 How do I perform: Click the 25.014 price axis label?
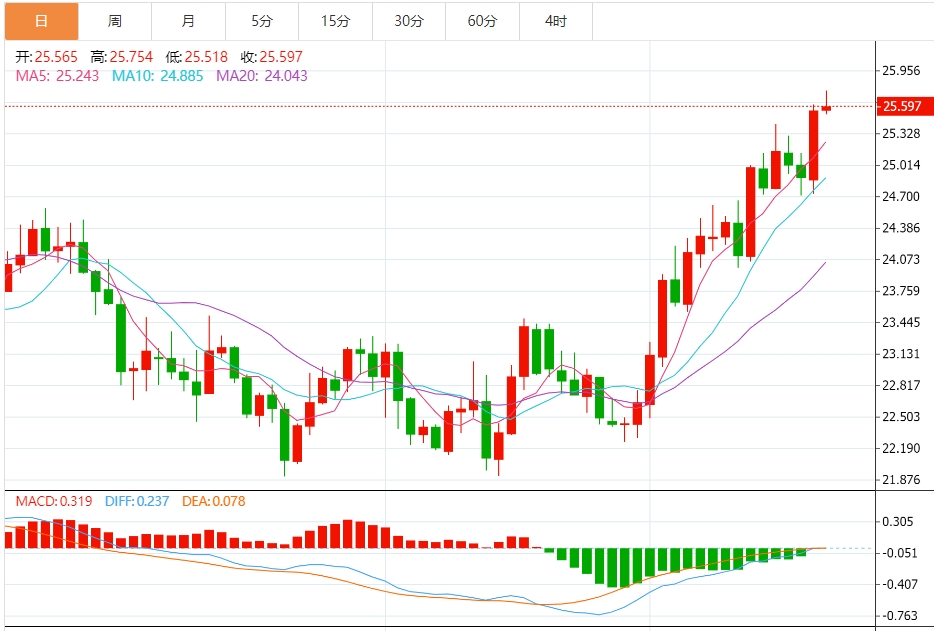pos(901,165)
